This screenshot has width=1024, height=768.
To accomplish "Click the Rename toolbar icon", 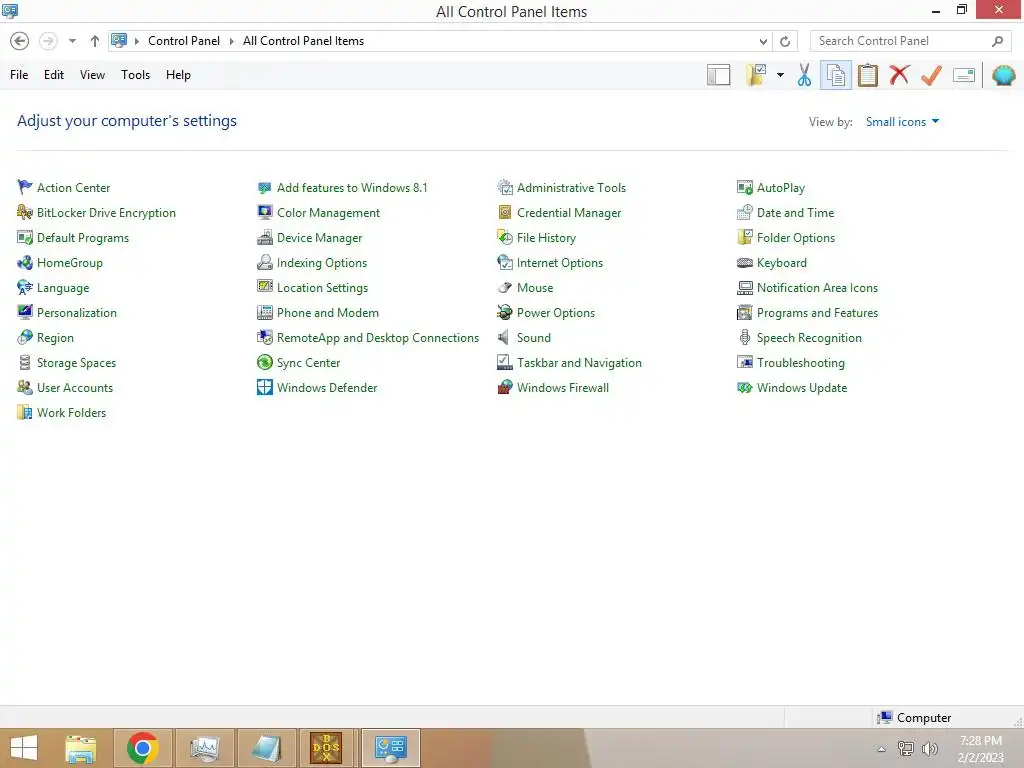I will (964, 75).
